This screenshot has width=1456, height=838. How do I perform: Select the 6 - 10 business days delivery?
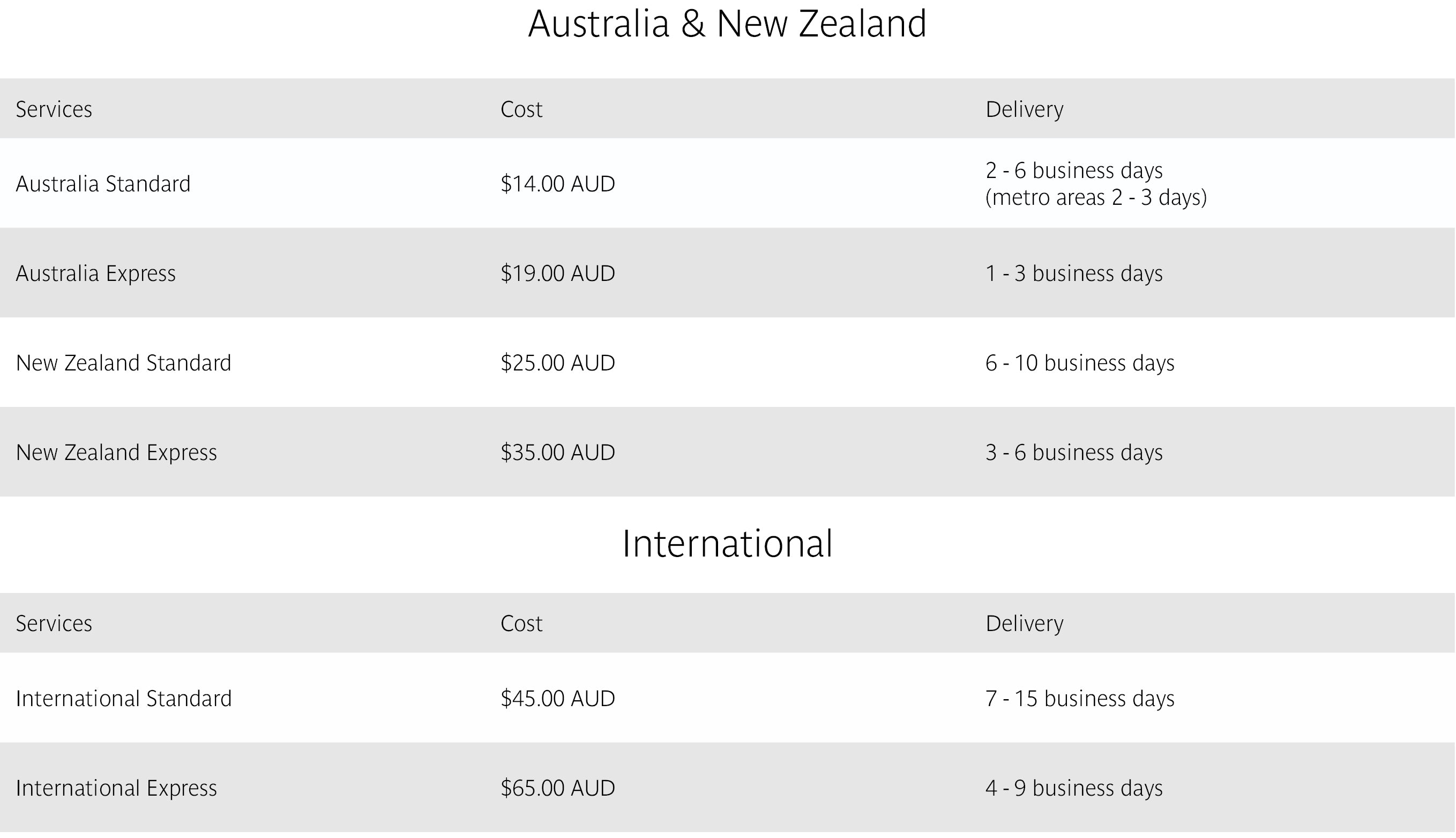point(1079,363)
